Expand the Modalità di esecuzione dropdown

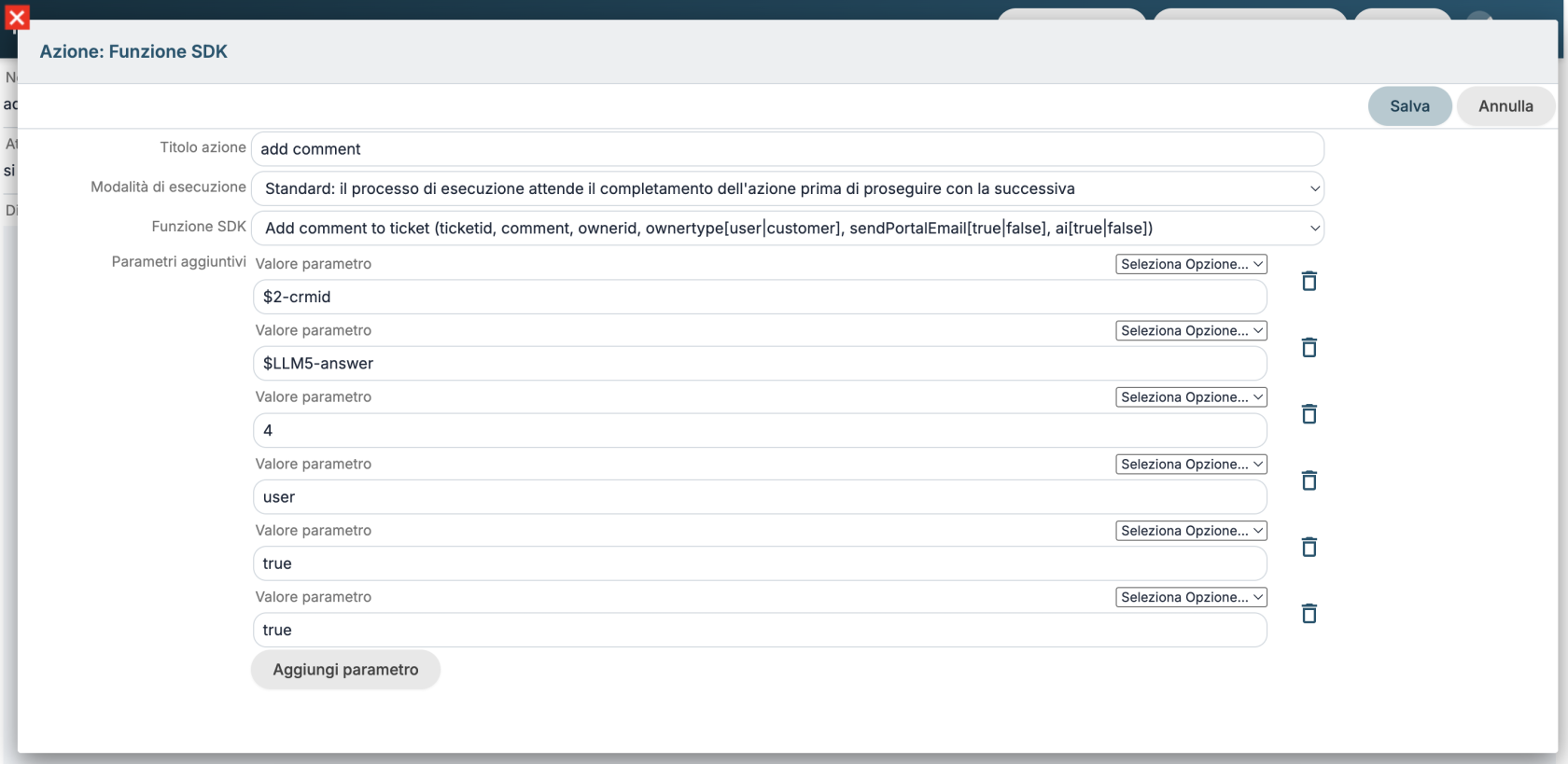coord(788,188)
